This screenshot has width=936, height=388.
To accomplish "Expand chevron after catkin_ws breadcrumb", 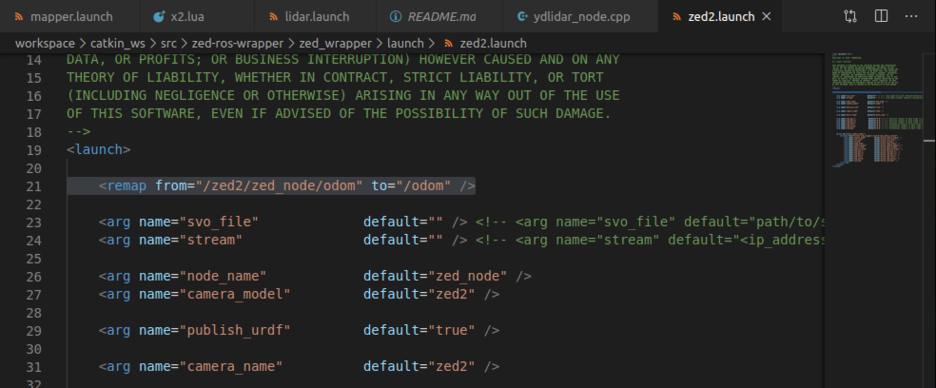I will click(153, 44).
